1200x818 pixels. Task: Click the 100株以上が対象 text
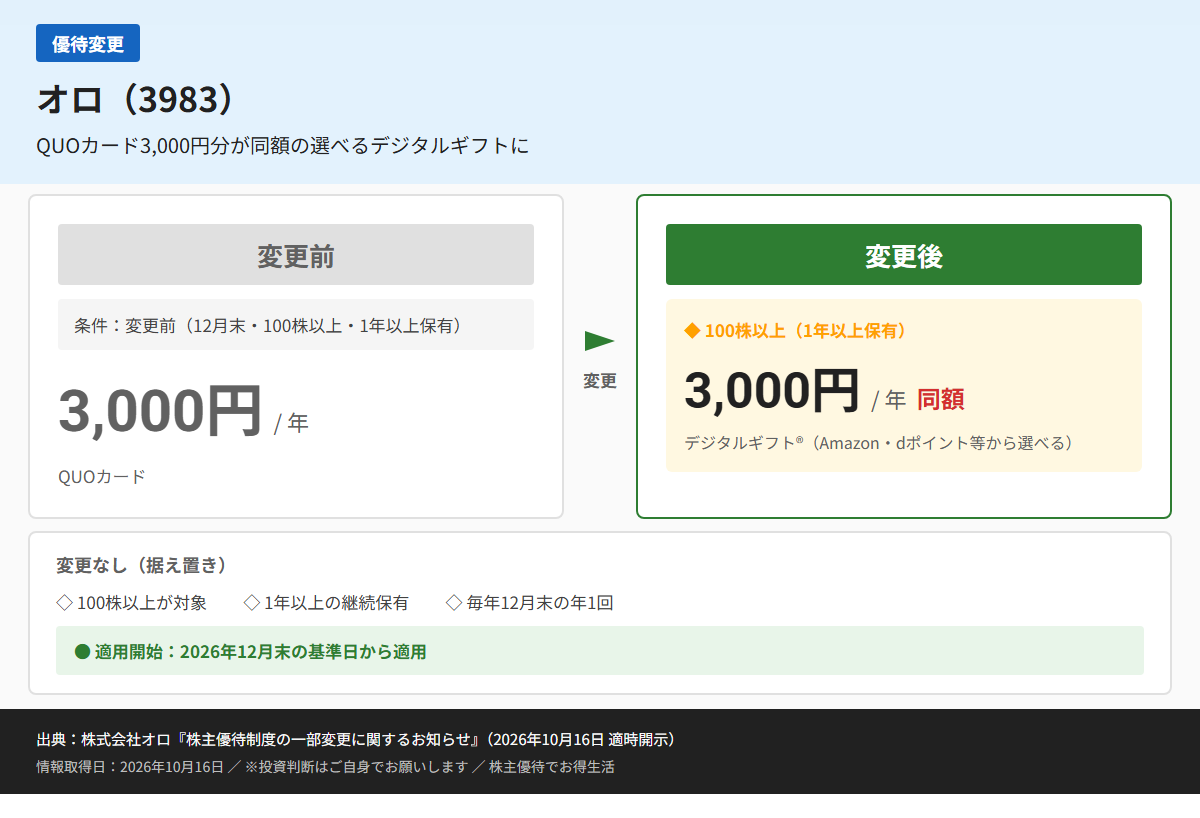coord(142,603)
